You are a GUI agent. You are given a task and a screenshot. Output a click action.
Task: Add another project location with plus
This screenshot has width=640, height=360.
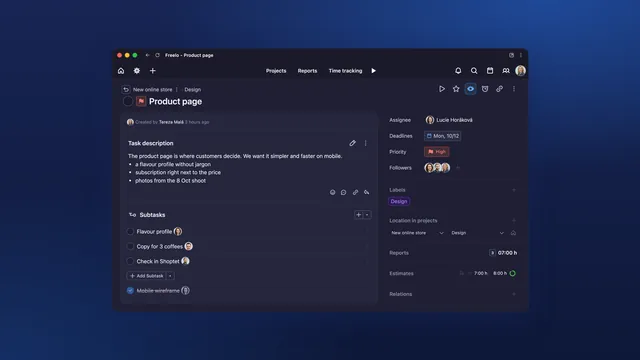pos(514,220)
